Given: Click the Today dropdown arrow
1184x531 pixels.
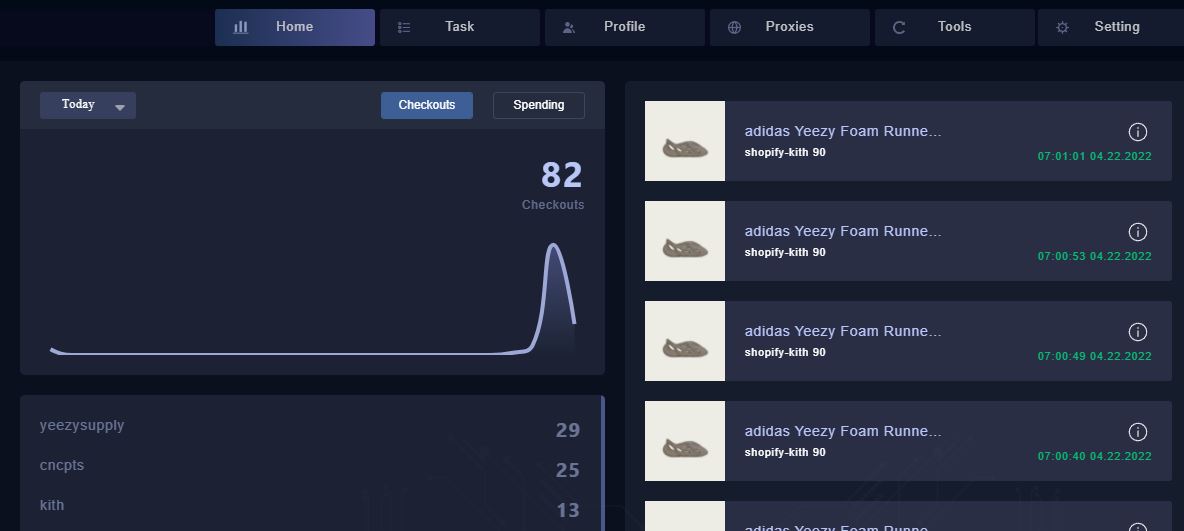Looking at the screenshot, I should point(119,108).
